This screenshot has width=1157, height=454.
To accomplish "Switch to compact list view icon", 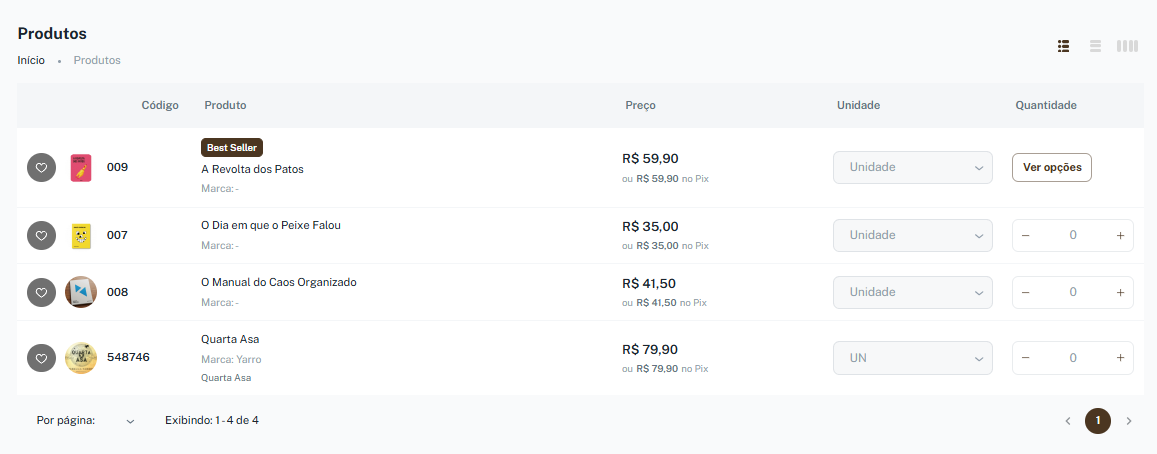I will point(1096,47).
